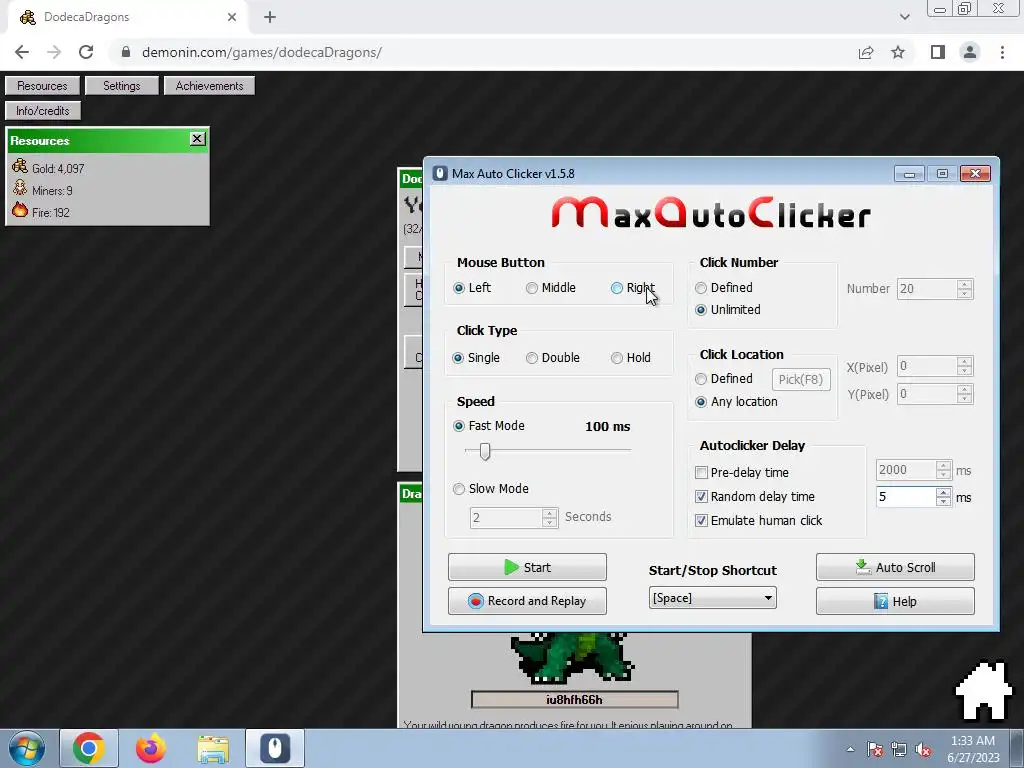The width and height of the screenshot is (1024, 768).
Task: Show hidden system tray icons
Action: click(850, 749)
